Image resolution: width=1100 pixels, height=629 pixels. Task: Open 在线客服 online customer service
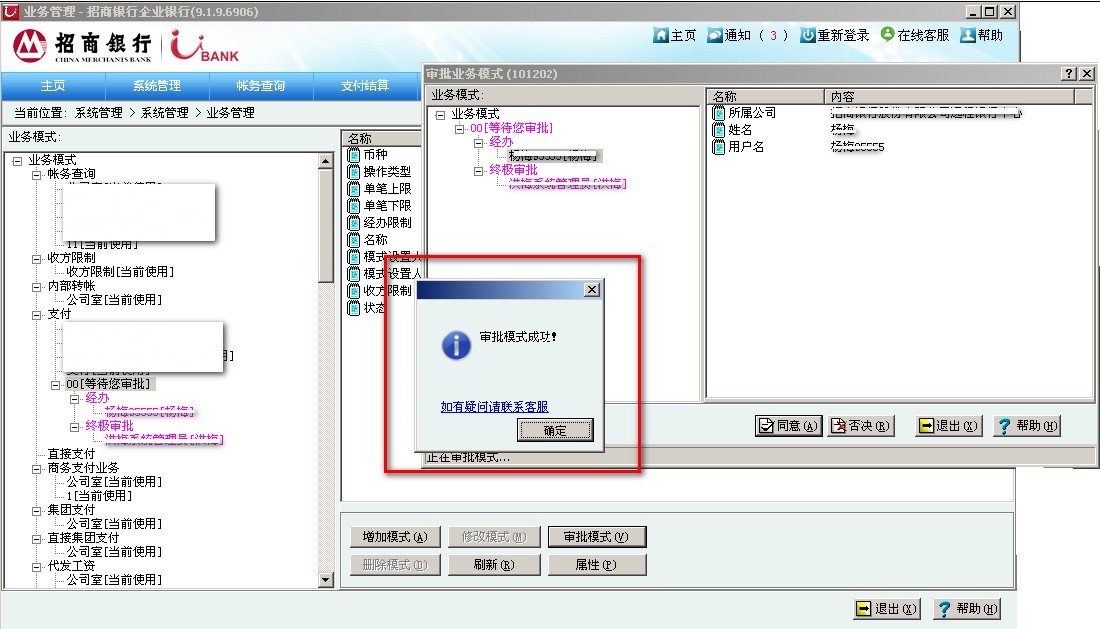tap(887, 34)
